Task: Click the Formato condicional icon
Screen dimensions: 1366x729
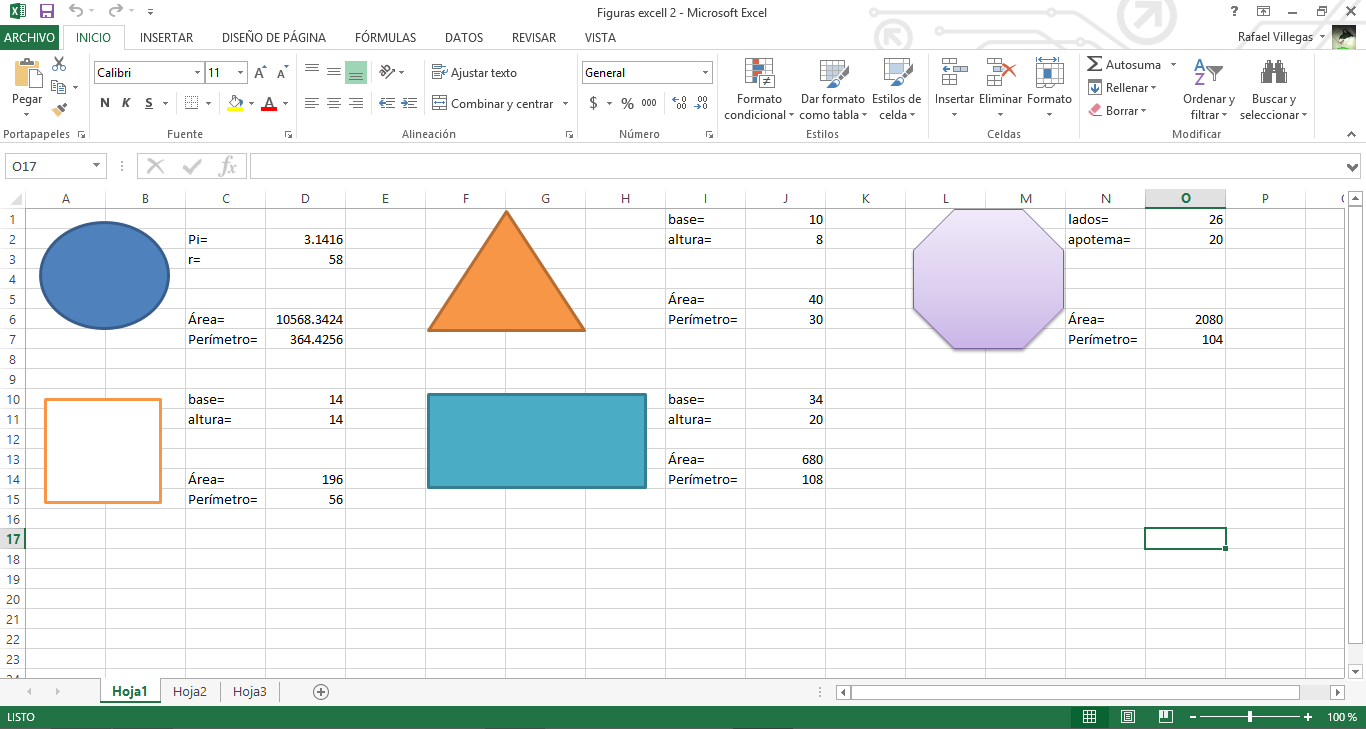Action: pyautogui.click(x=758, y=88)
